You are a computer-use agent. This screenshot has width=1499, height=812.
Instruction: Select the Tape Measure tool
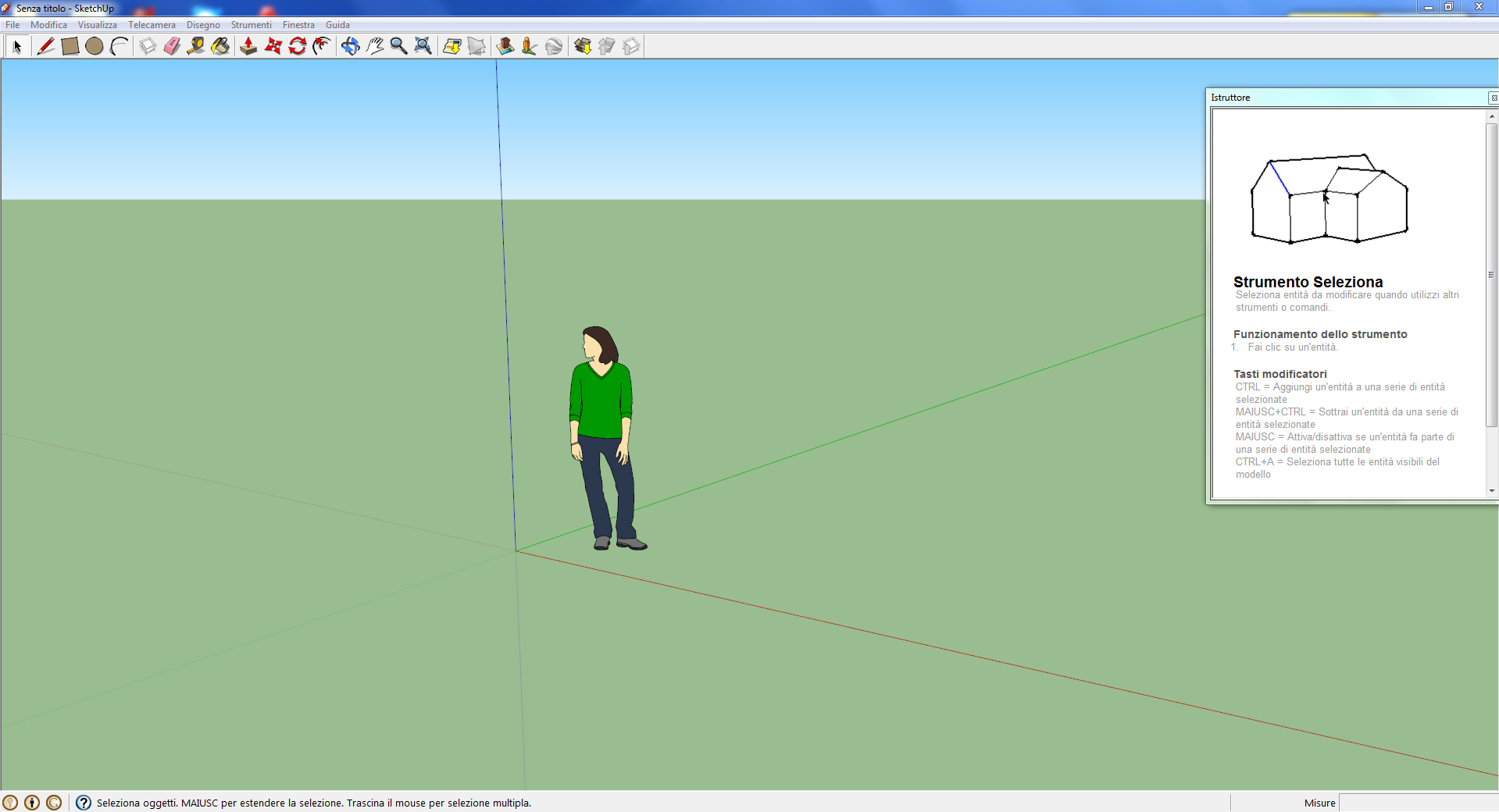point(196,46)
